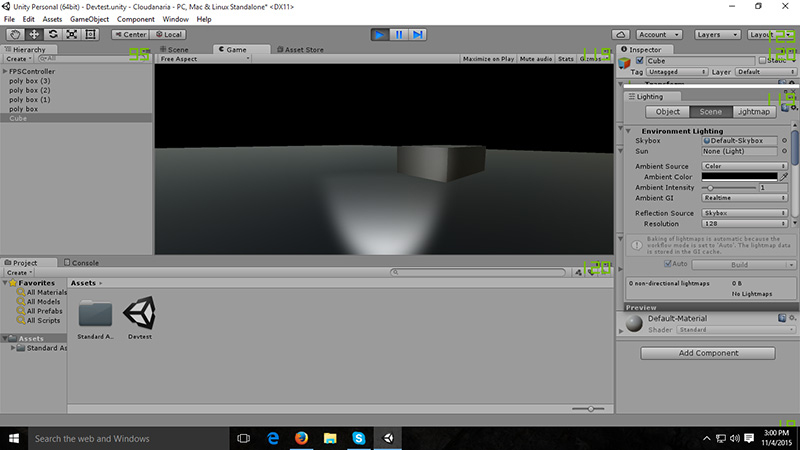
Task: Open the Ambient Source dropdown
Action: pos(743,166)
